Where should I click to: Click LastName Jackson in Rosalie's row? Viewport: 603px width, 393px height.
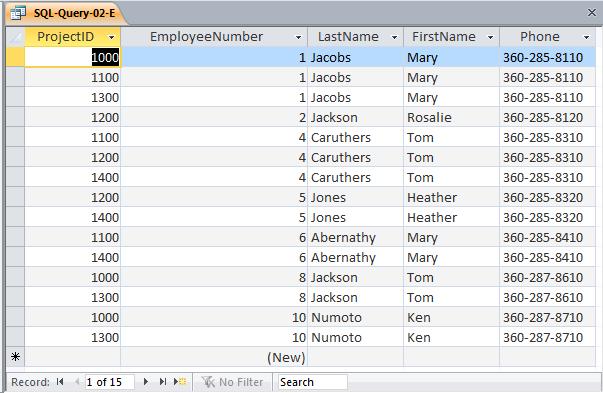355,117
